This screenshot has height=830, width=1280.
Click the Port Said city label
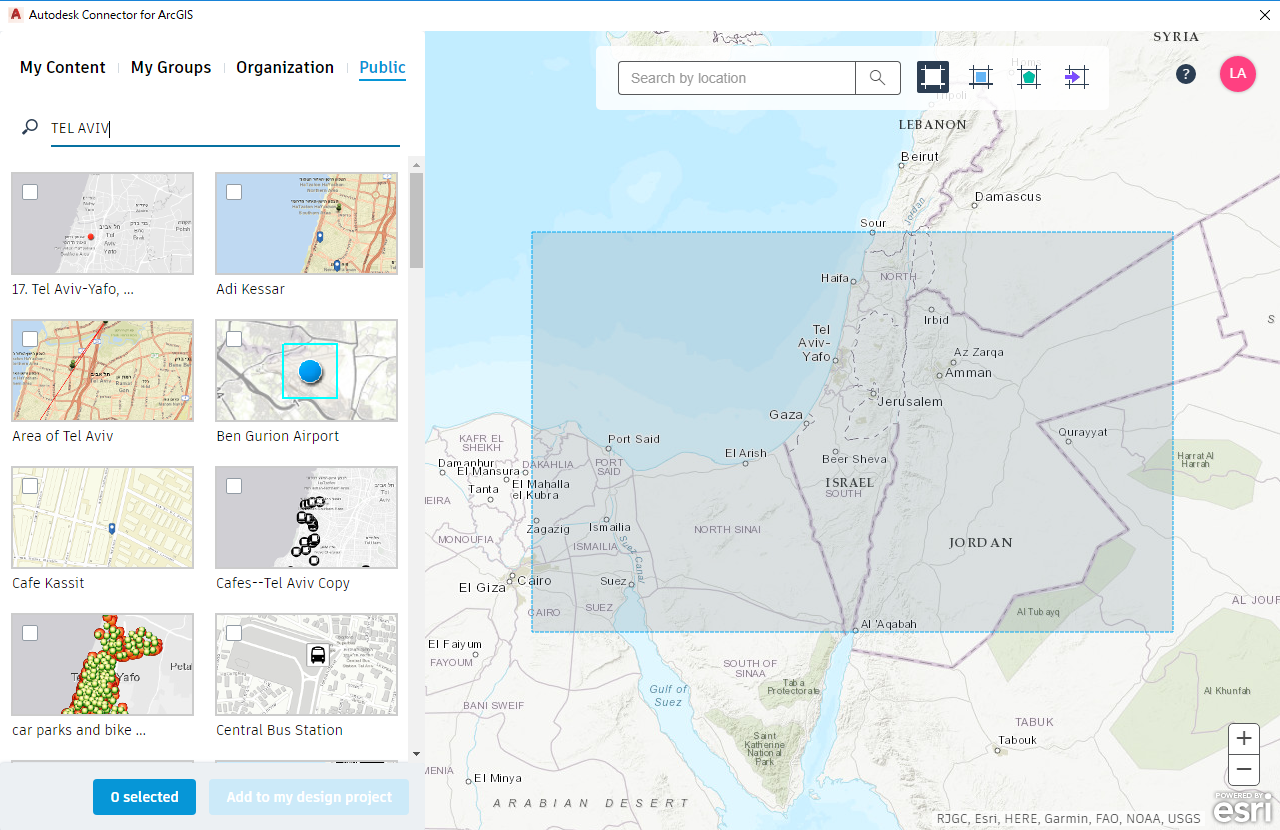[634, 439]
